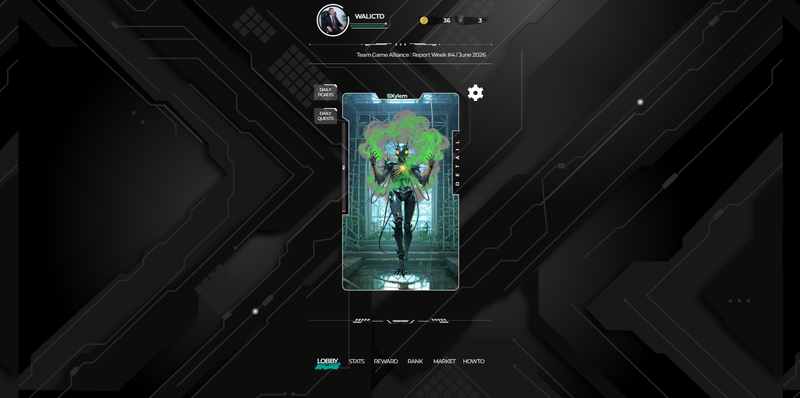
Task: Go to the REWARD tab
Action: click(x=386, y=361)
